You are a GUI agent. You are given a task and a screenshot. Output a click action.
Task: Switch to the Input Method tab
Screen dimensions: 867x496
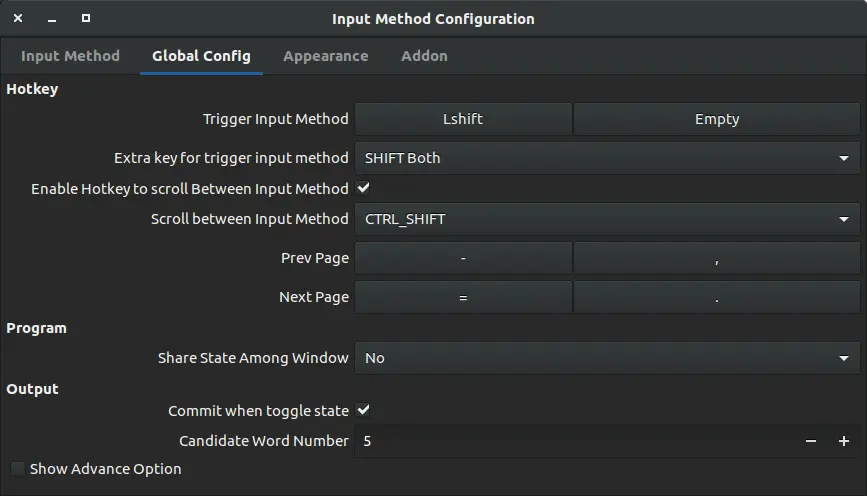70,56
